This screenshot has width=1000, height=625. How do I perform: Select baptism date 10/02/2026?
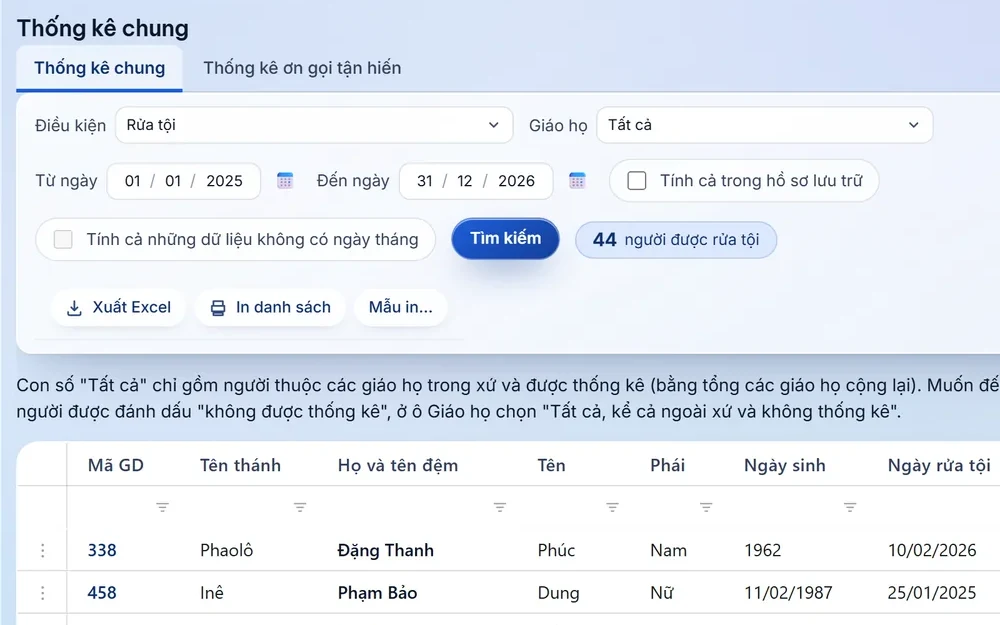932,550
